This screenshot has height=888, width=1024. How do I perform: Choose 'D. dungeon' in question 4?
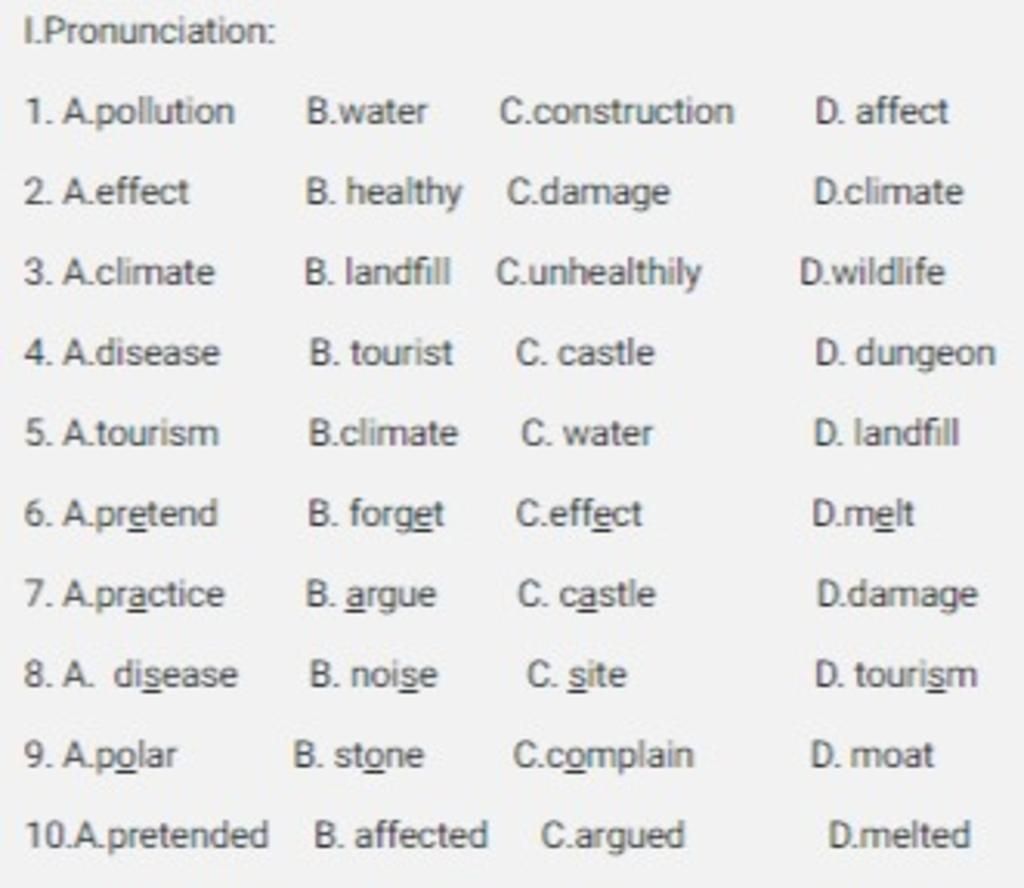905,355
